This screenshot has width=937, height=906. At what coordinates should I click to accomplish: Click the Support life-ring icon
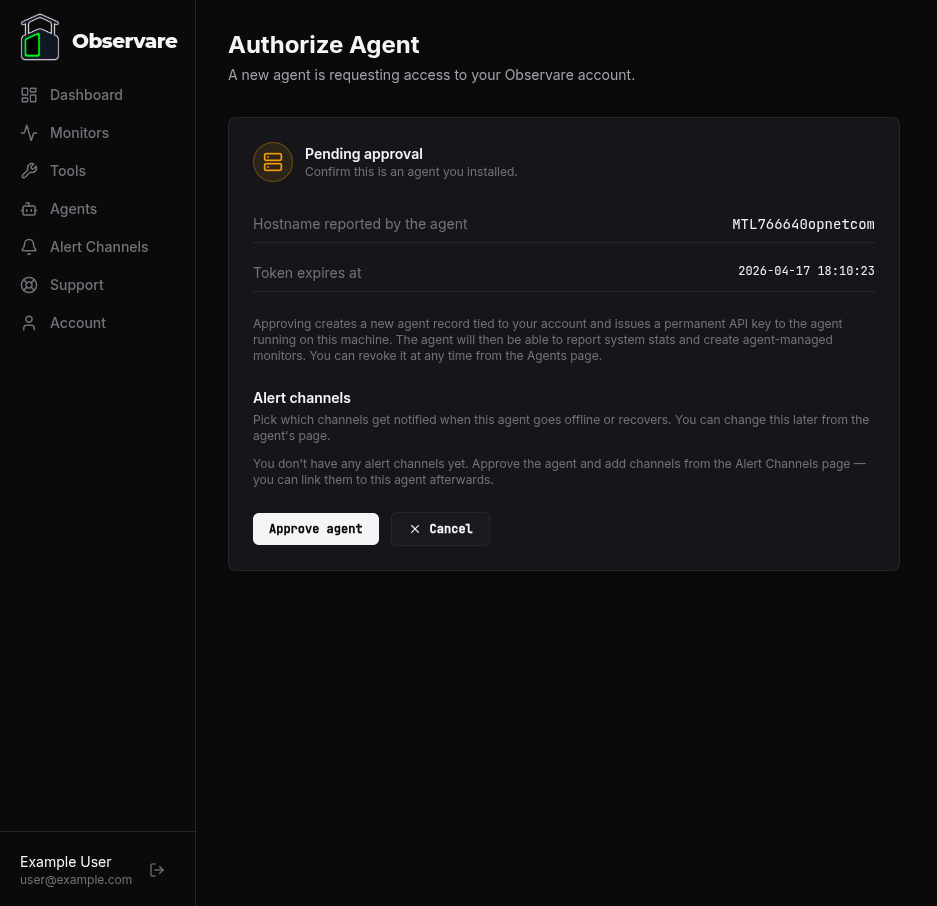coord(29,285)
